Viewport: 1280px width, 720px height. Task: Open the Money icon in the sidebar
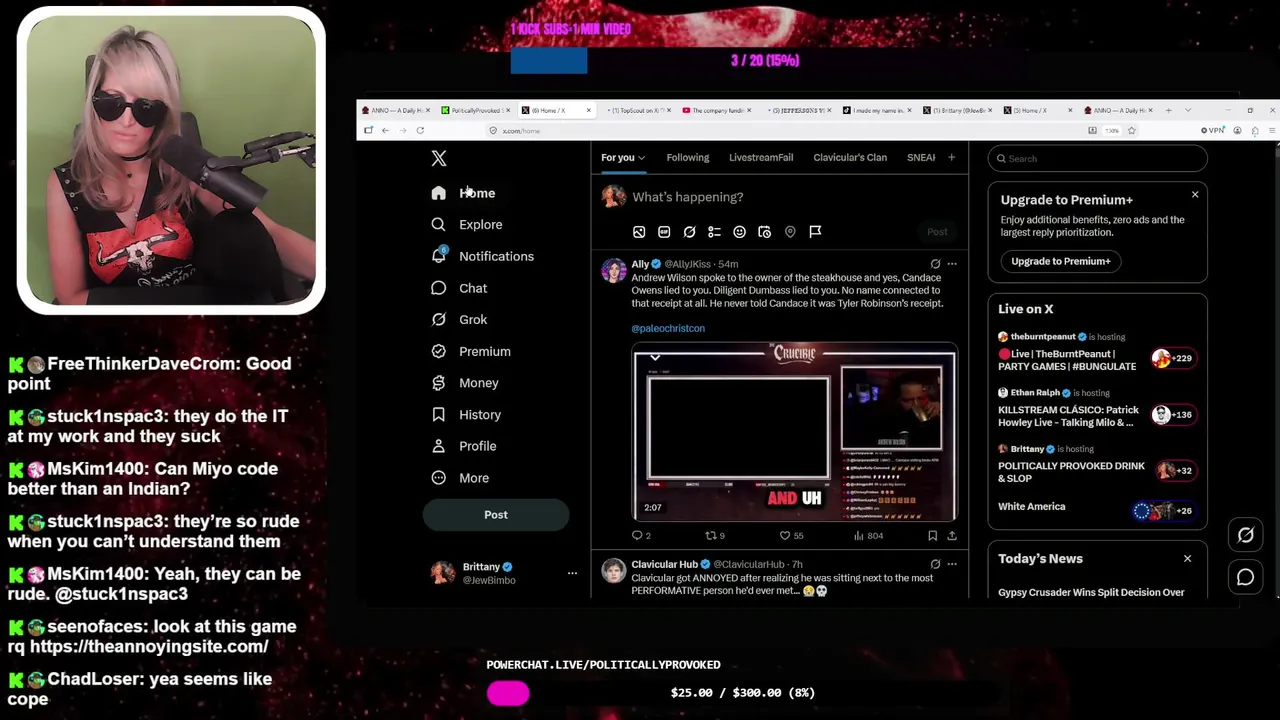[438, 383]
